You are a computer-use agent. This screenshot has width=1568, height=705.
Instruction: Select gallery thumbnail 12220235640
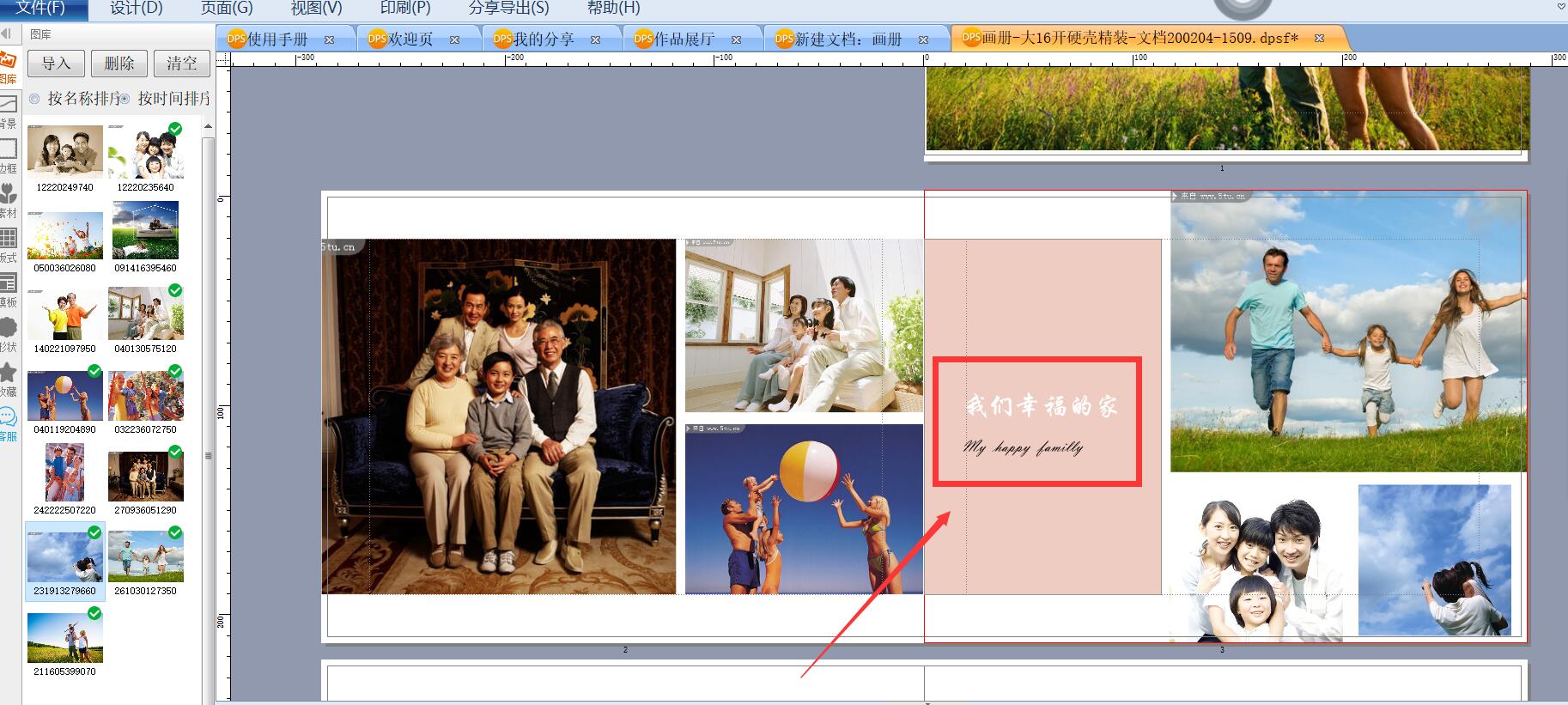146,151
